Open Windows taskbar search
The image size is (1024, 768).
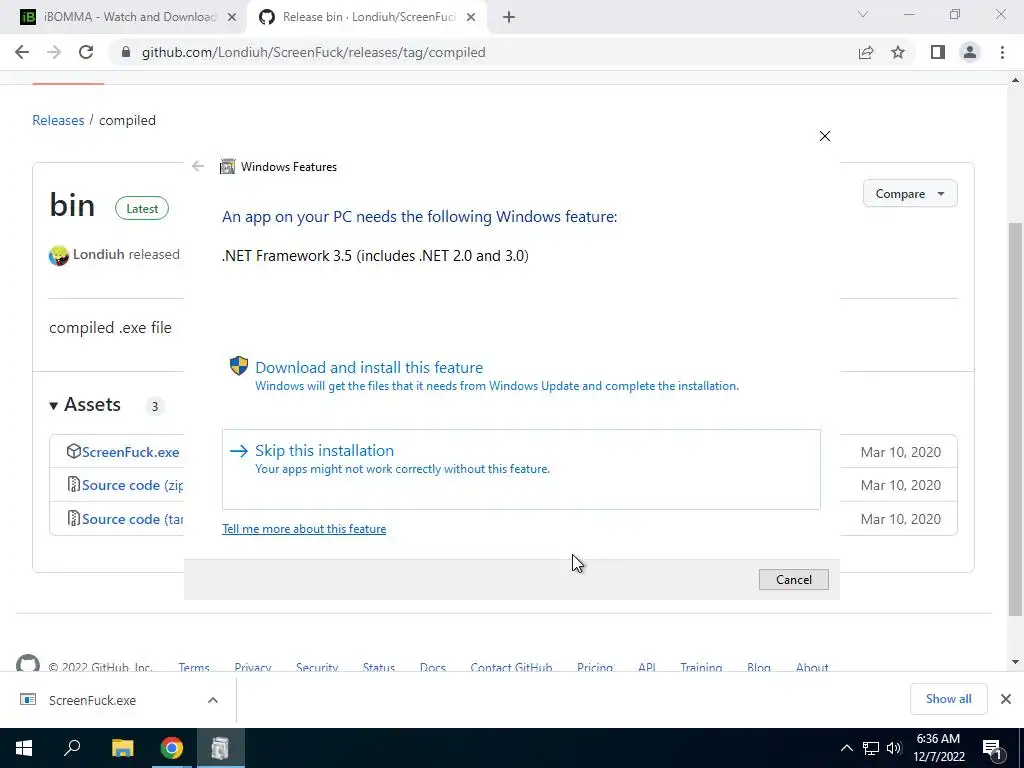click(x=72, y=748)
